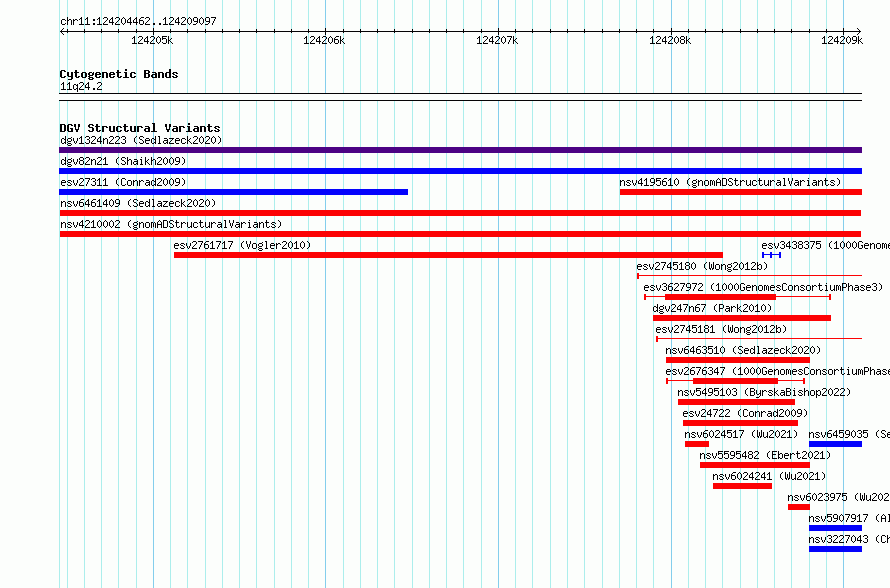The image size is (890, 588).
Task: Click the esv2676347 red variant bar
Action: [x=735, y=381]
